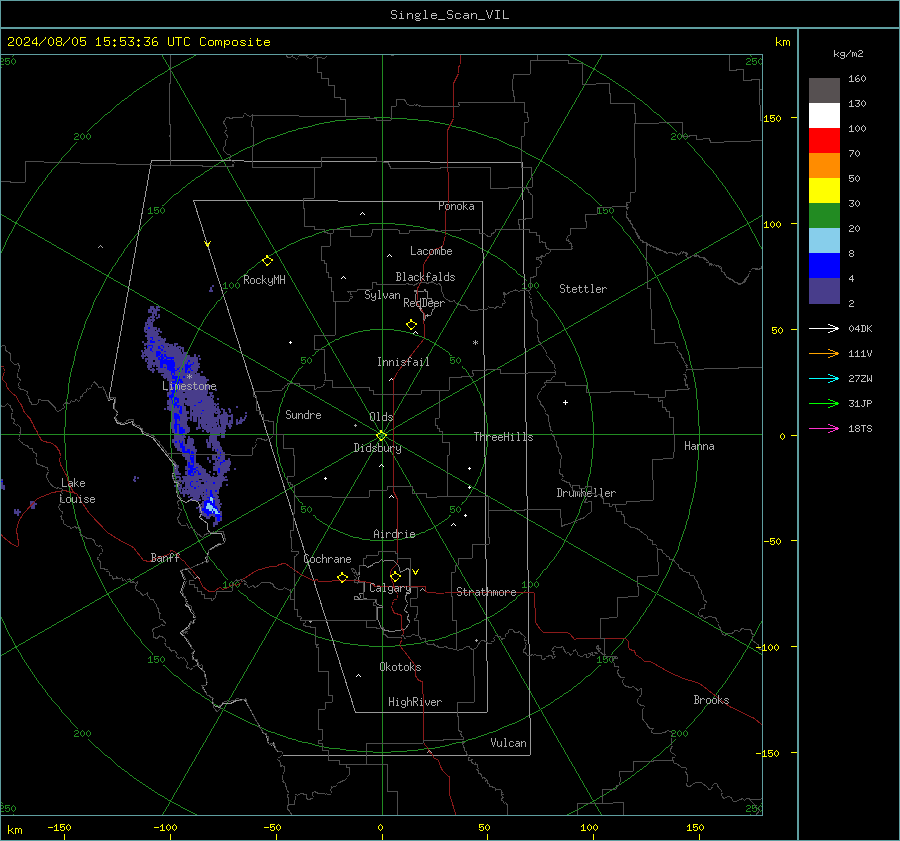Image resolution: width=900 pixels, height=841 pixels.
Task: Select the yellow V marker north of RockyMH
Action: pyautogui.click(x=208, y=244)
